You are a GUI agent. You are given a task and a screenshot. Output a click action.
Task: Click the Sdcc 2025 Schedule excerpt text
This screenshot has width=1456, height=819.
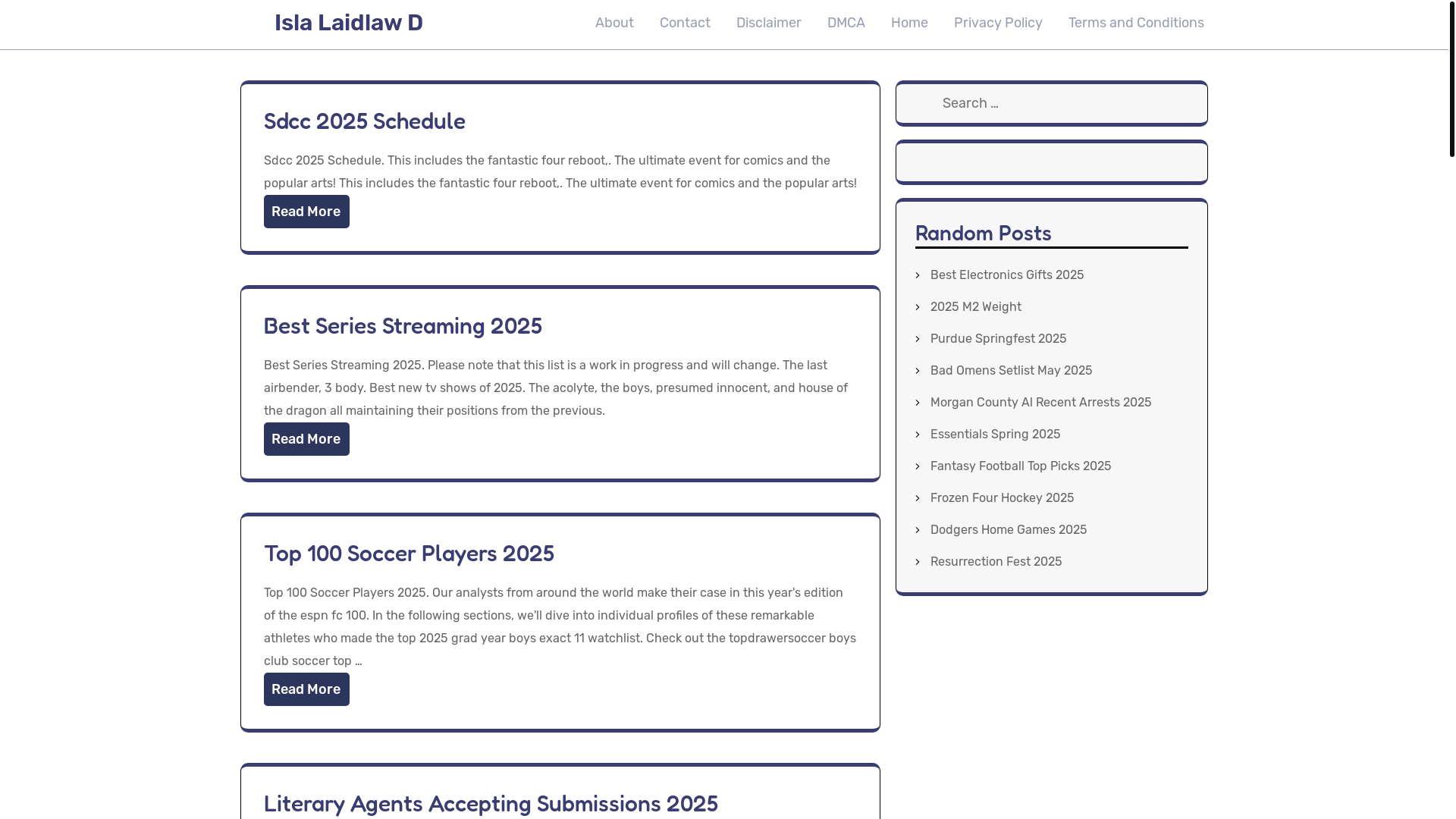pos(560,172)
